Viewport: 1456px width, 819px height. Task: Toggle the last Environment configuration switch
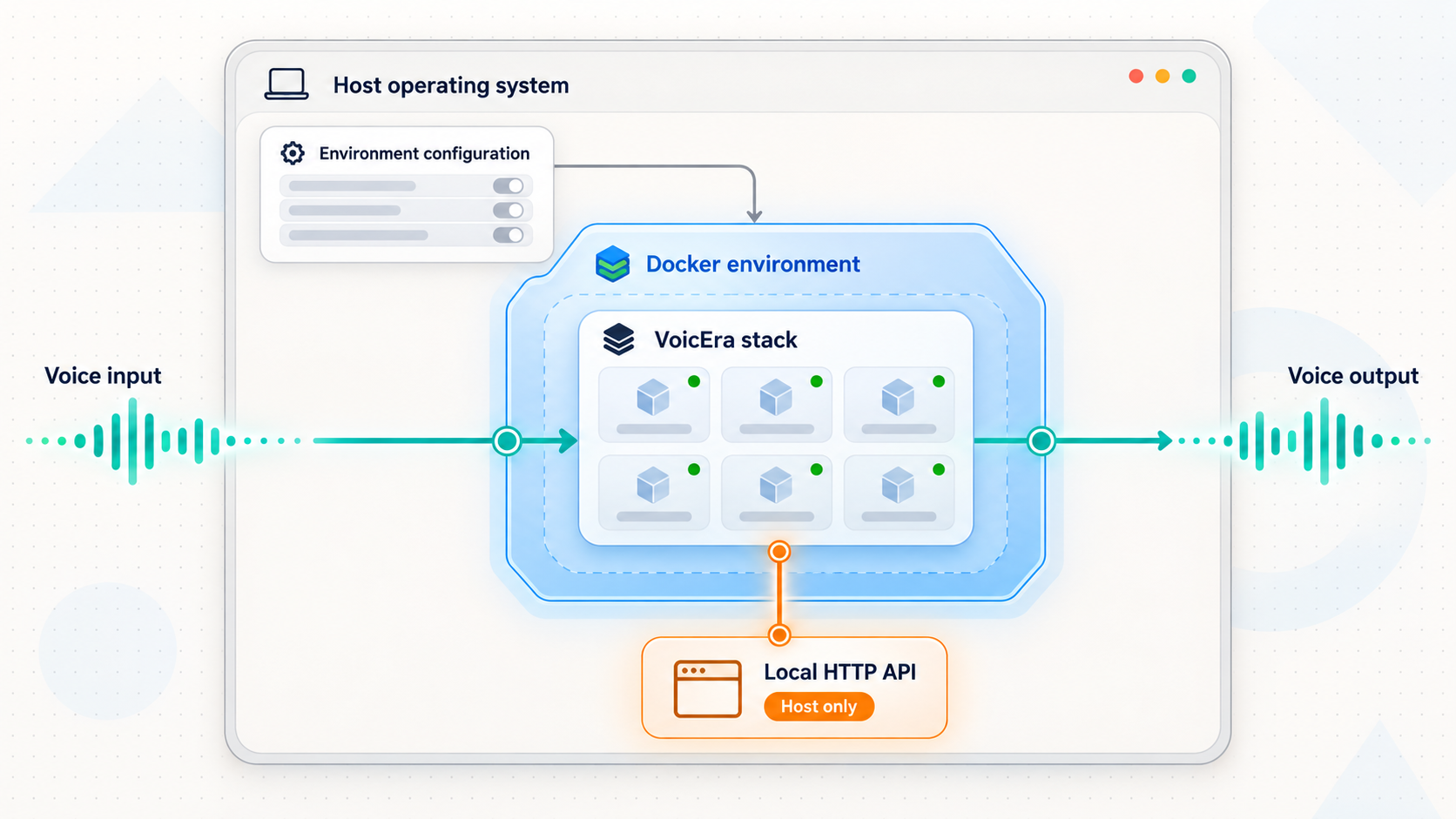[x=509, y=235]
